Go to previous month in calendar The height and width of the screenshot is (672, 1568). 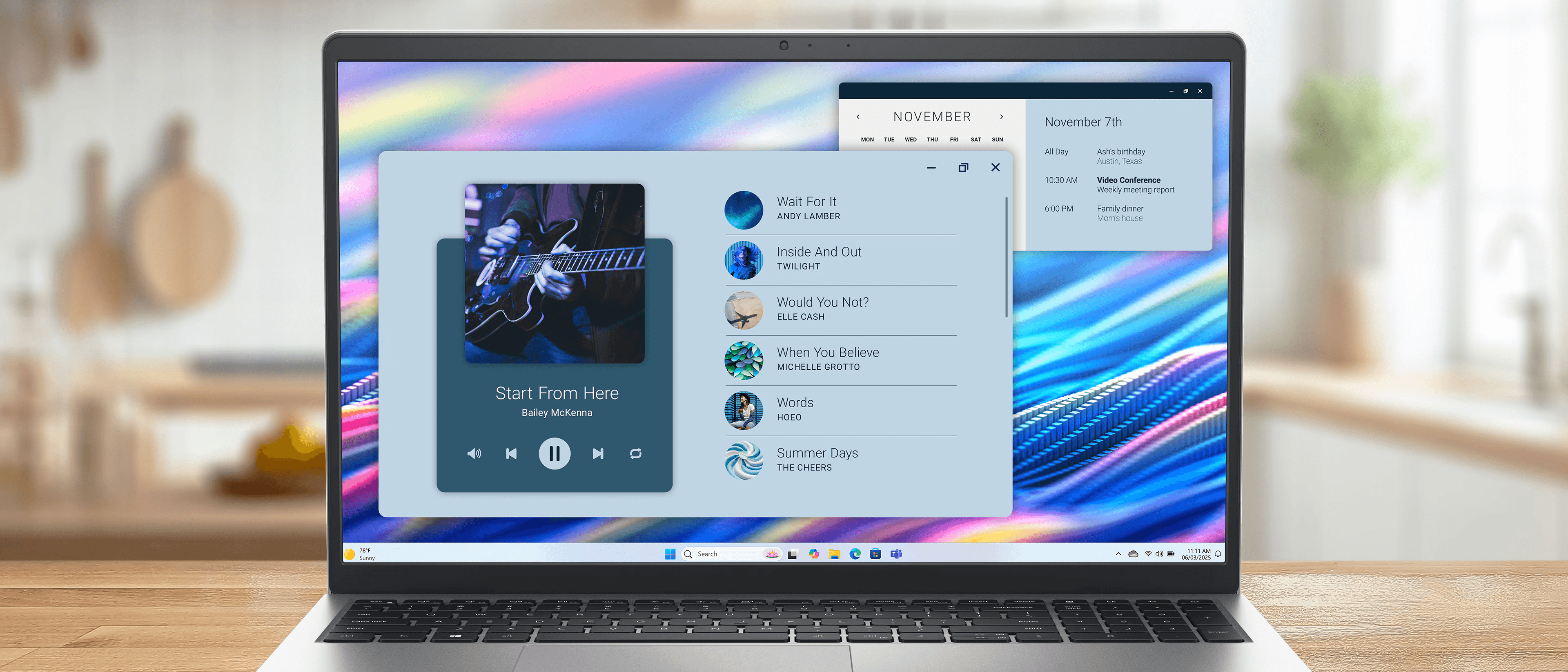click(x=858, y=117)
